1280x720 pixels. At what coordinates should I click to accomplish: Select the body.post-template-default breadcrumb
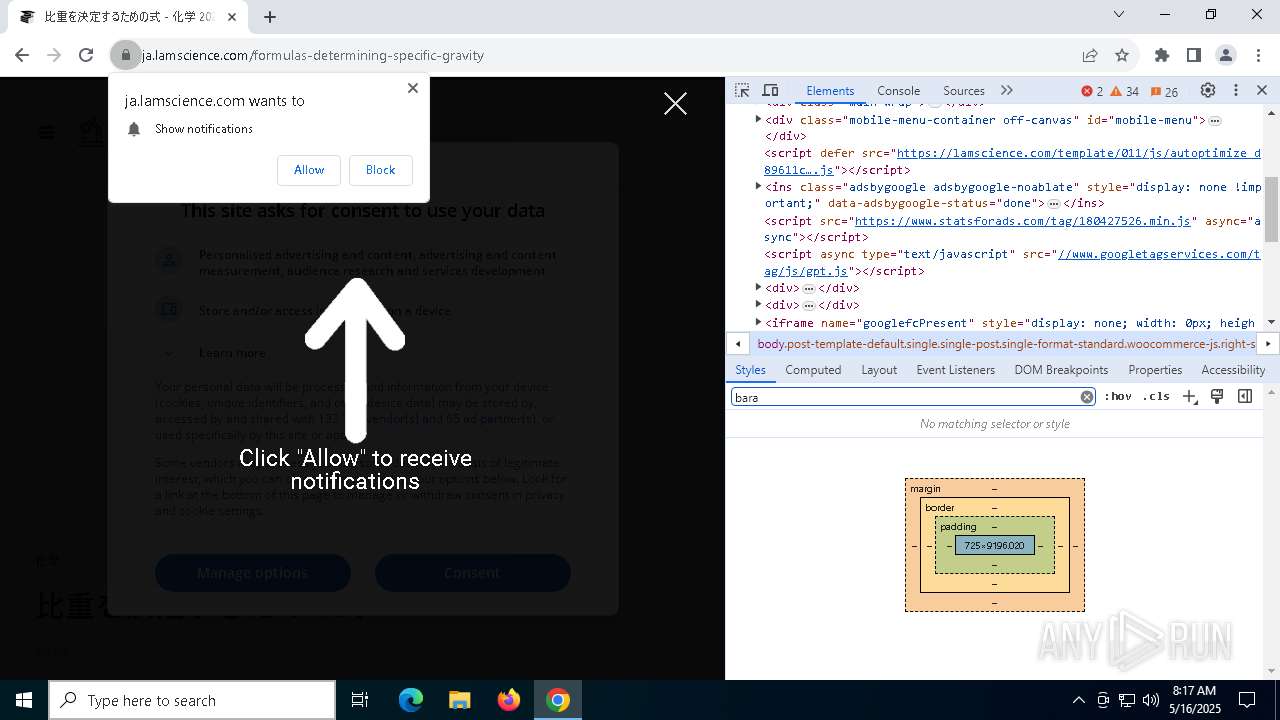[x=1006, y=343]
